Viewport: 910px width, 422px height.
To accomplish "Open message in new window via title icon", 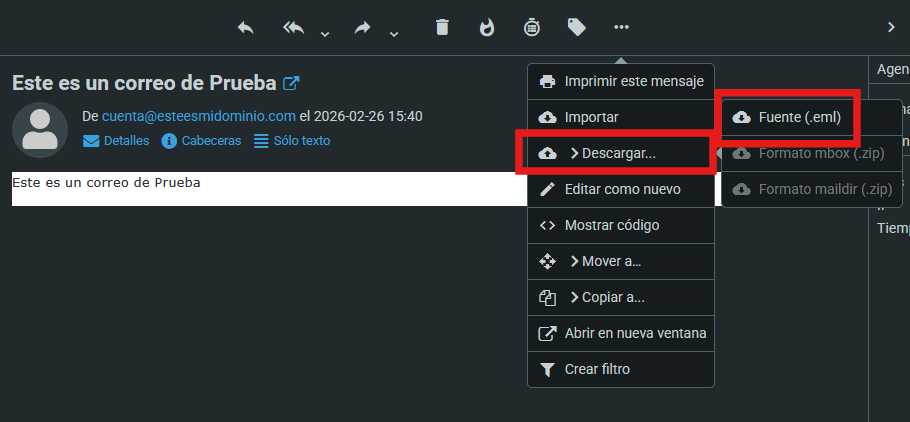I will point(291,83).
